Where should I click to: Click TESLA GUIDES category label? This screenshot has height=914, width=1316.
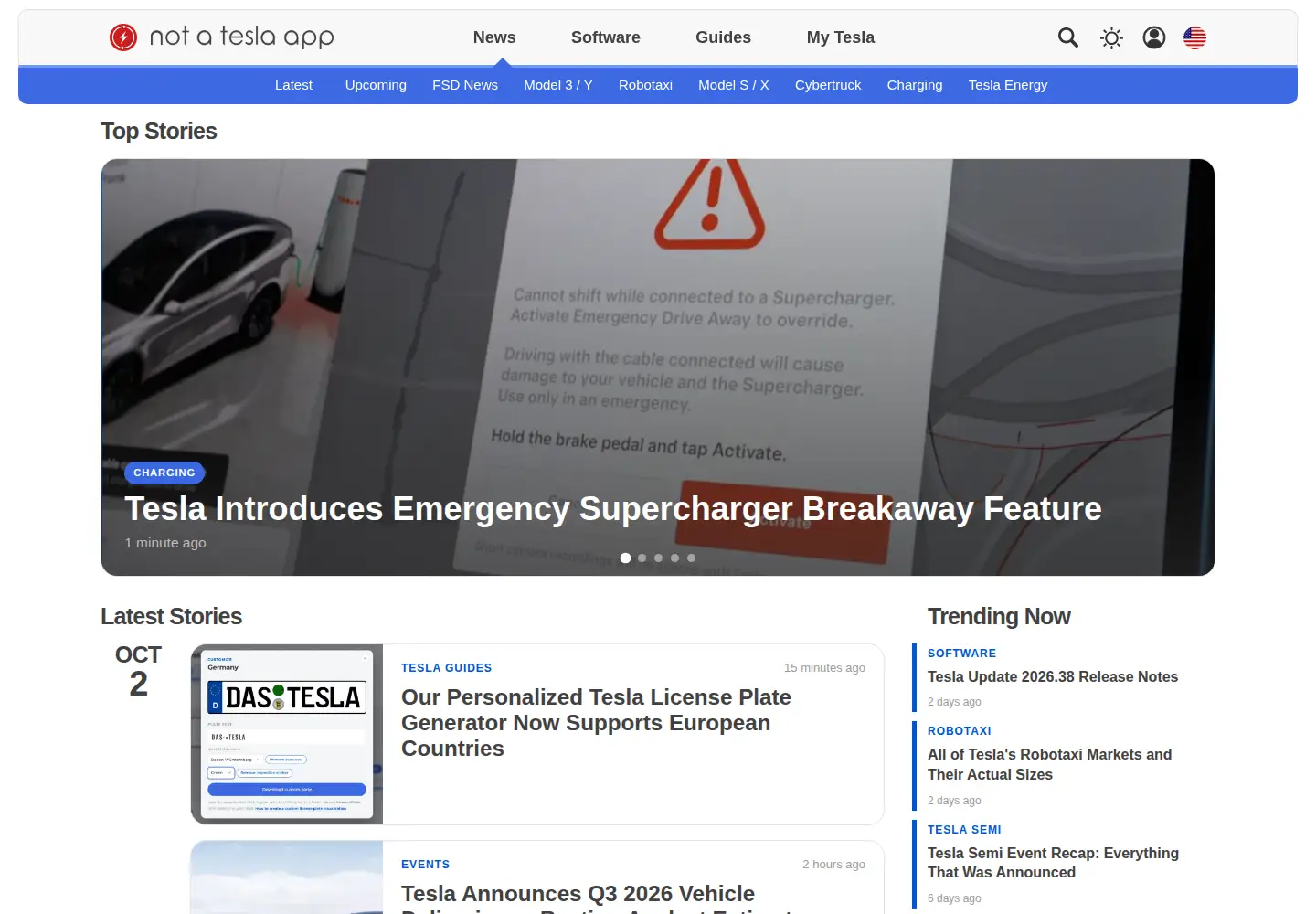pyautogui.click(x=446, y=668)
